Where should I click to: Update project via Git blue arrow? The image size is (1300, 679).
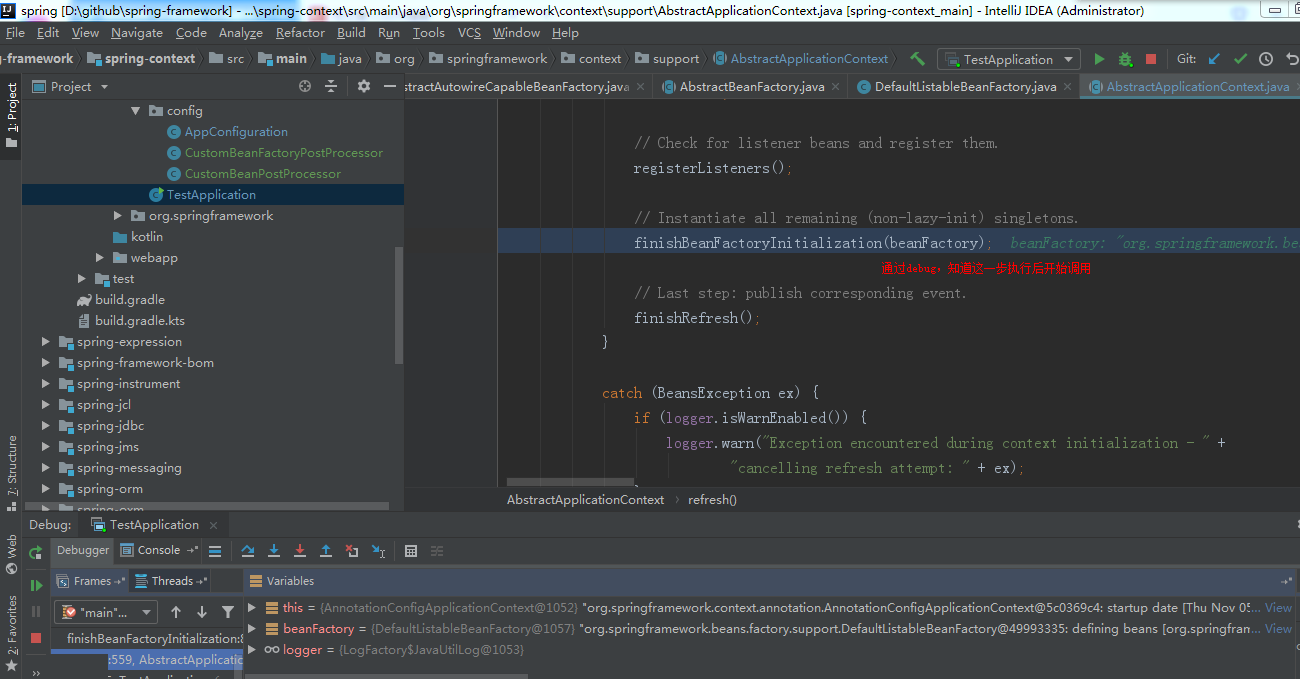point(1214,59)
